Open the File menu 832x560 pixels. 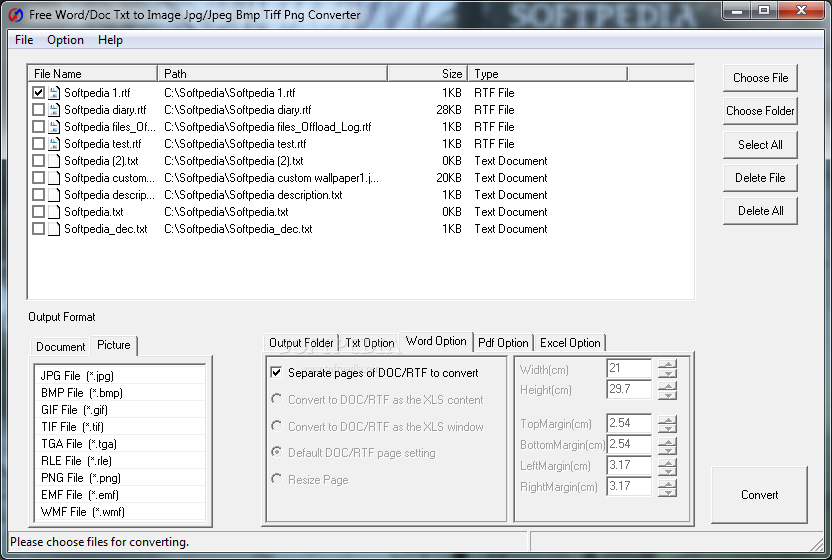(24, 40)
